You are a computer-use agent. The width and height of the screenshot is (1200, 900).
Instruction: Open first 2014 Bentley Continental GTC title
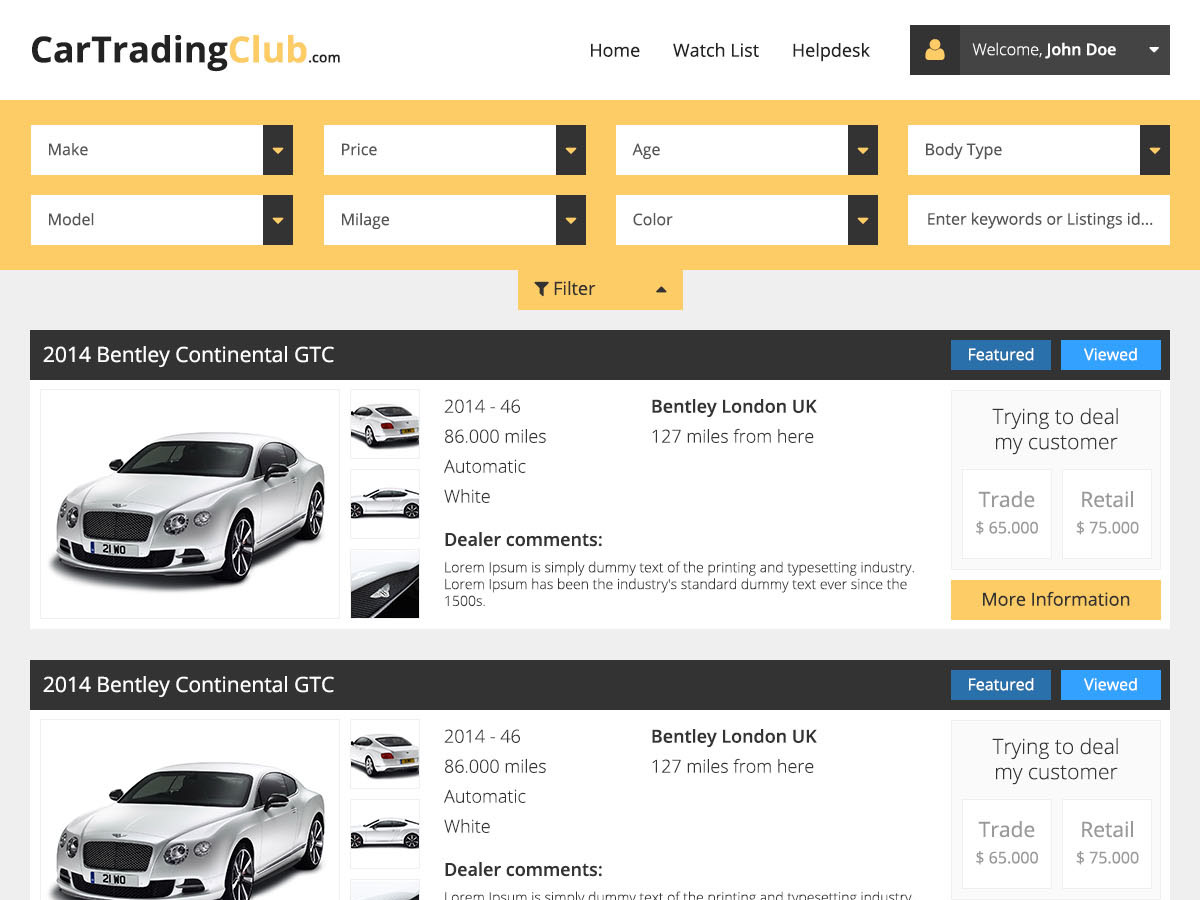(x=188, y=355)
